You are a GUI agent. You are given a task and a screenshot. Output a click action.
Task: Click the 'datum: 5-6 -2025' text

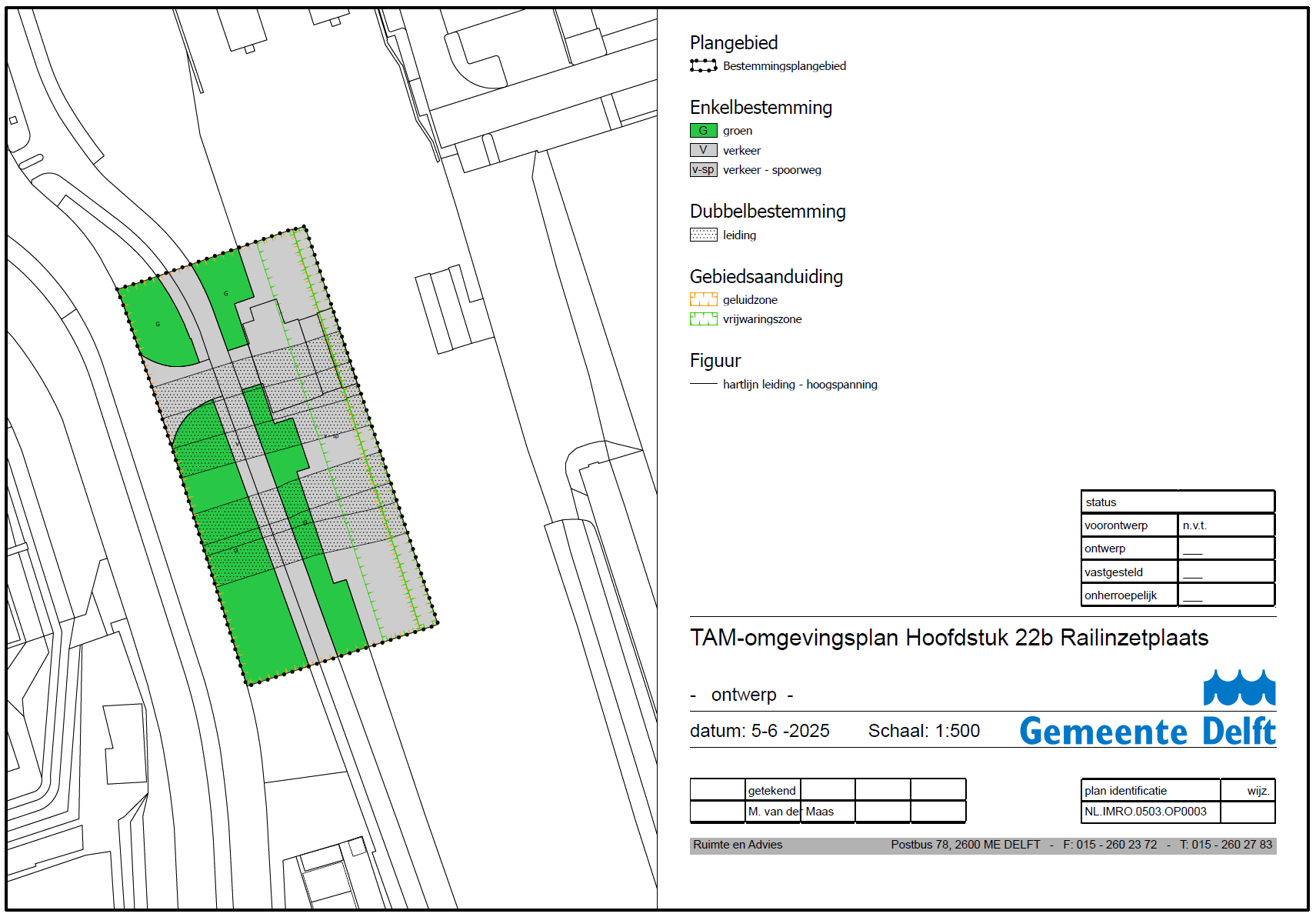click(760, 731)
